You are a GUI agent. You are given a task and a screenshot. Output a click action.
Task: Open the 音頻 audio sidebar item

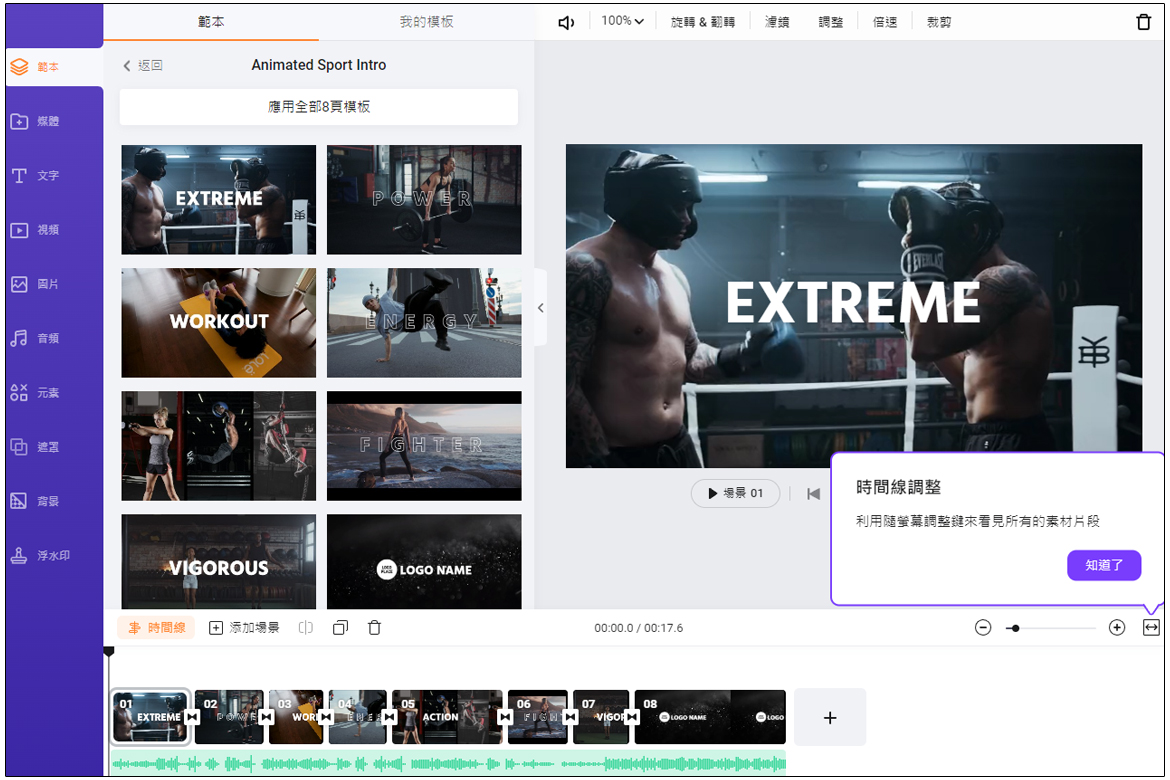[x=36, y=338]
